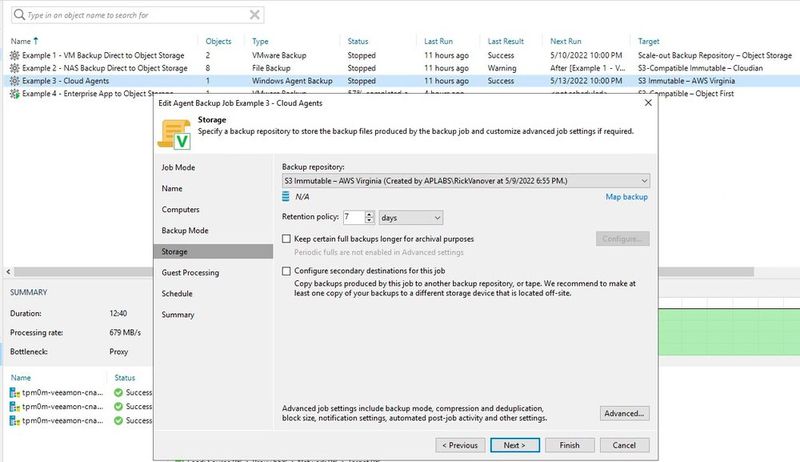Click the Finish button

click(569, 445)
